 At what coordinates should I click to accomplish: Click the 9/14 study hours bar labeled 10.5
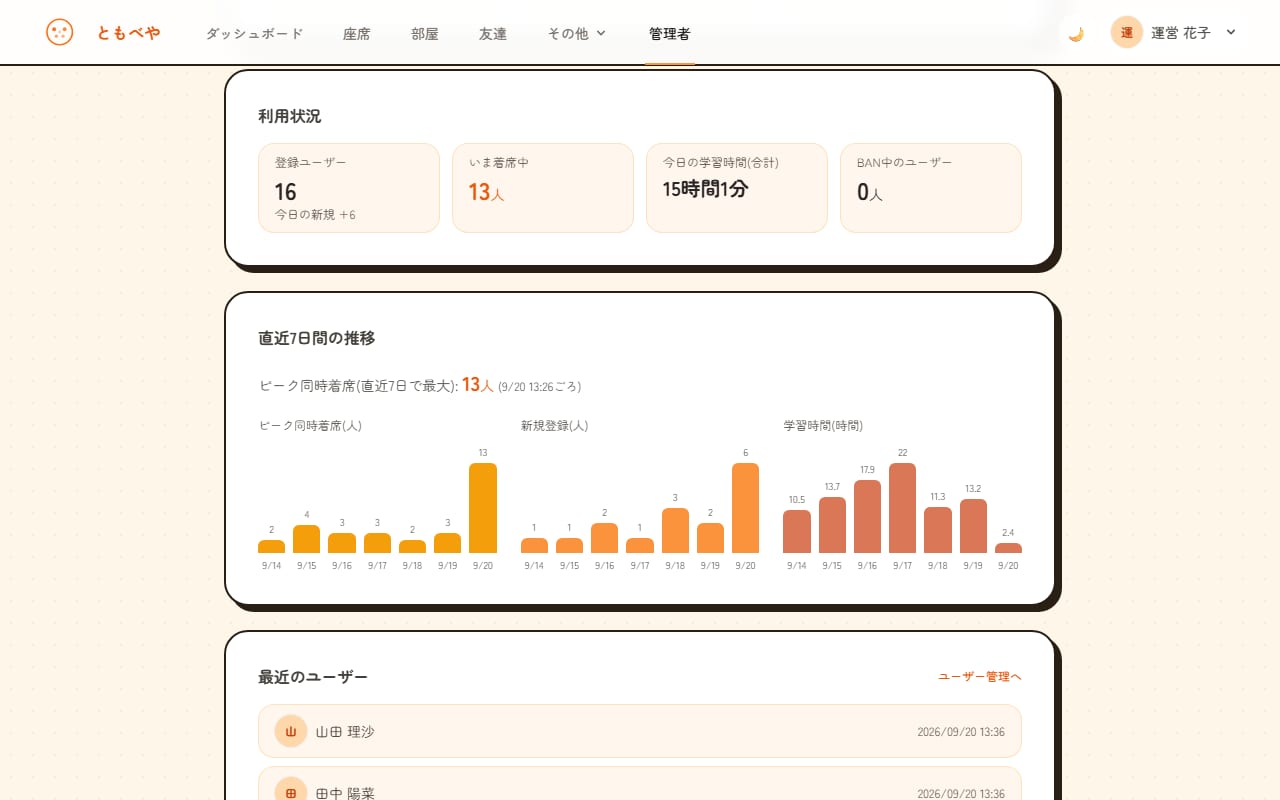tap(797, 531)
